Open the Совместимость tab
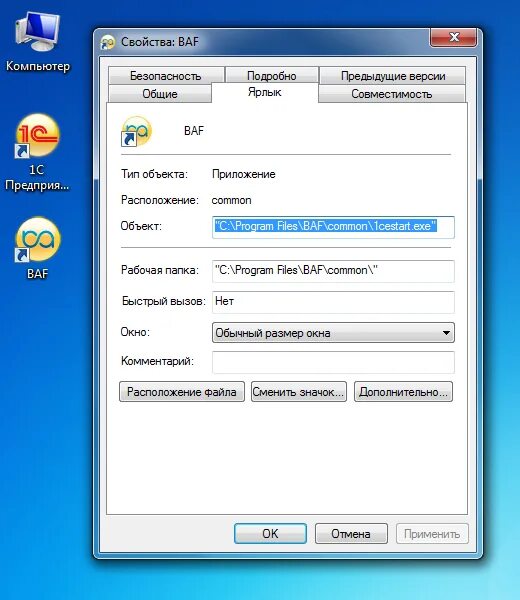This screenshot has width=520, height=600. pos(391,93)
